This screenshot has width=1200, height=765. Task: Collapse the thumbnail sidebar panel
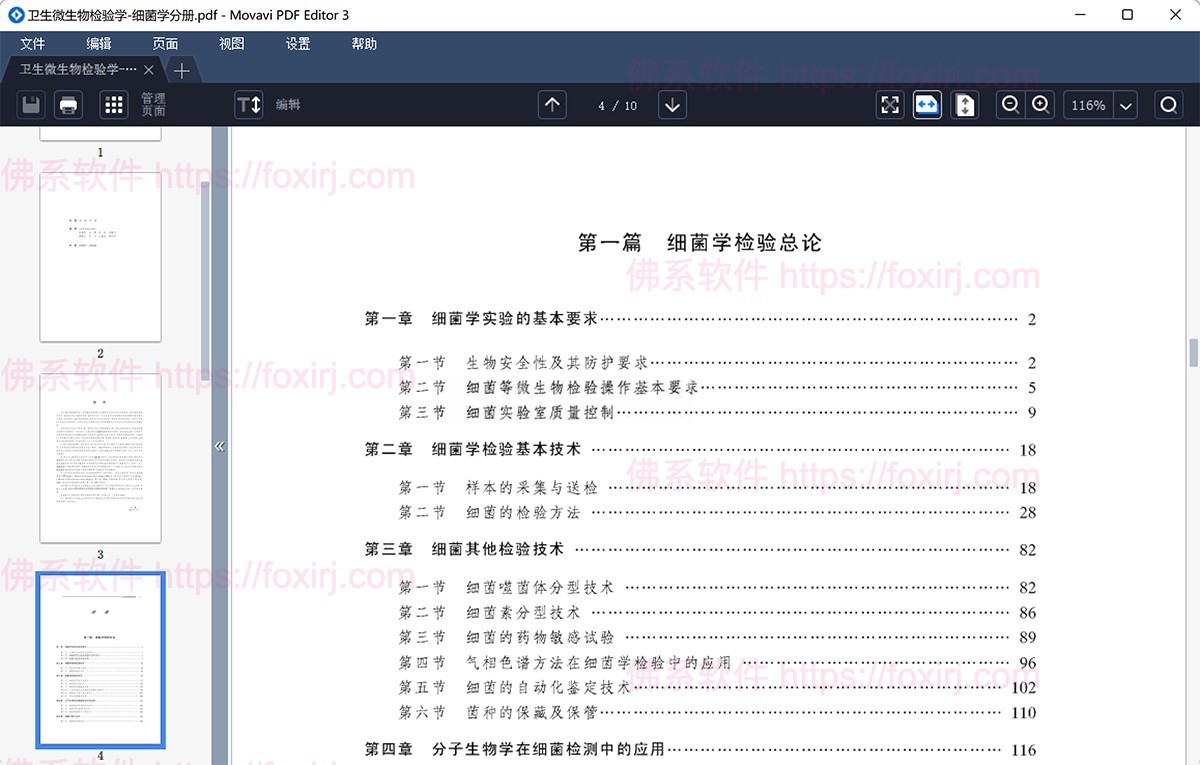(x=220, y=446)
